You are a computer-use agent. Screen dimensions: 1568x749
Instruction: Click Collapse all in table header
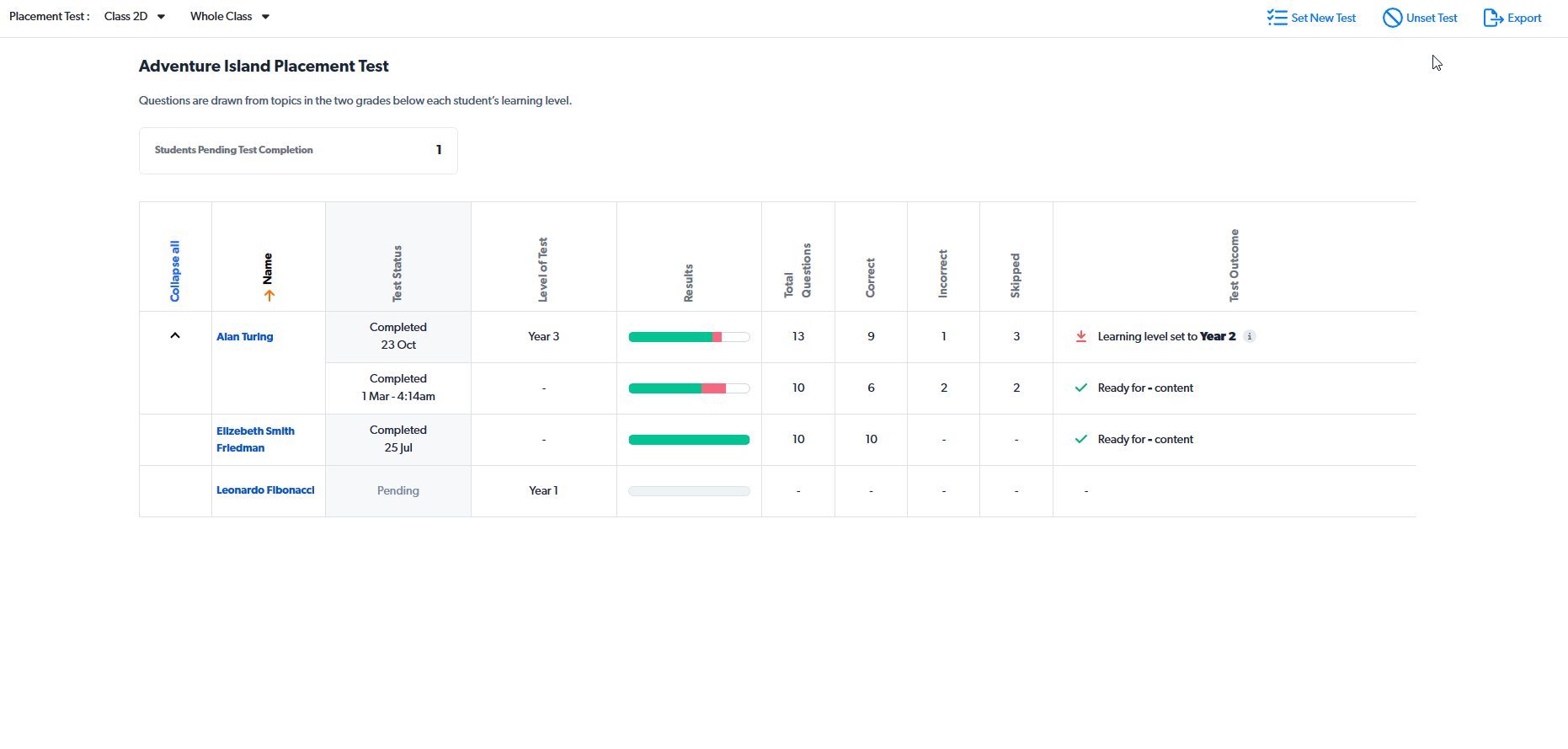(175, 271)
